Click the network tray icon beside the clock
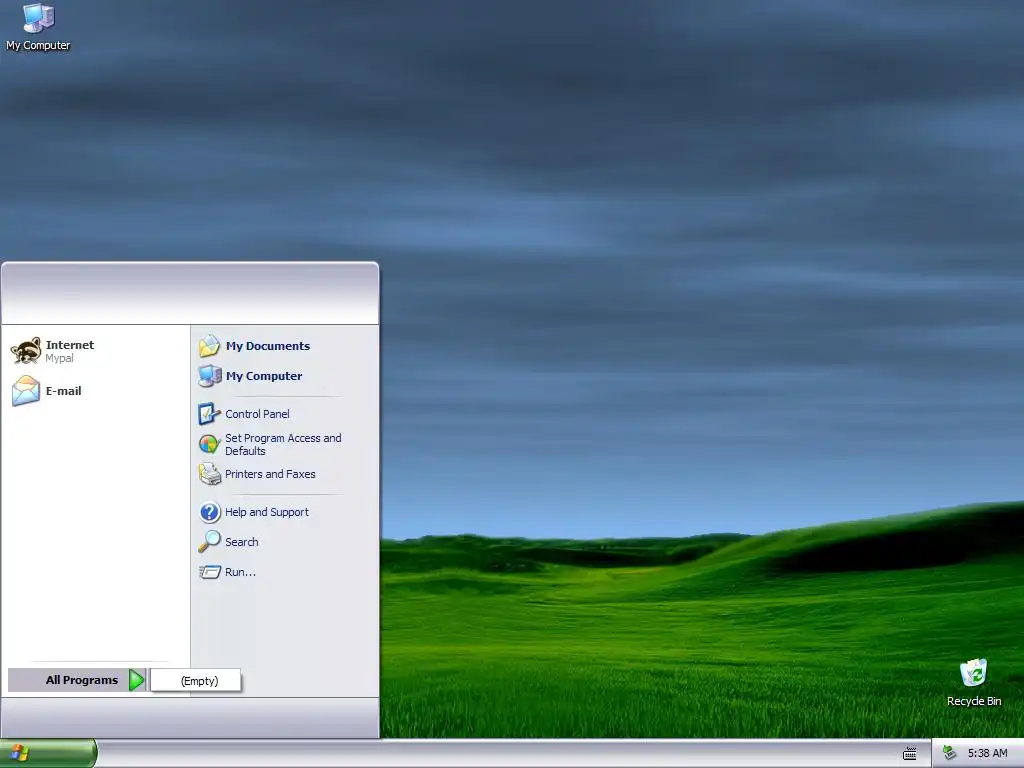The width and height of the screenshot is (1024, 768). coord(950,753)
